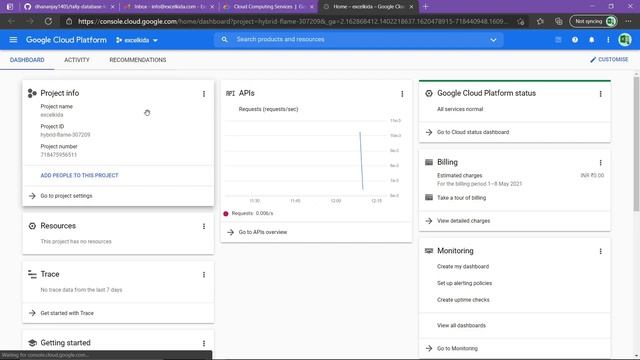Image resolution: width=640 pixels, height=360 pixels.
Task: Click the Customise button with pencil
Action: 609,60
